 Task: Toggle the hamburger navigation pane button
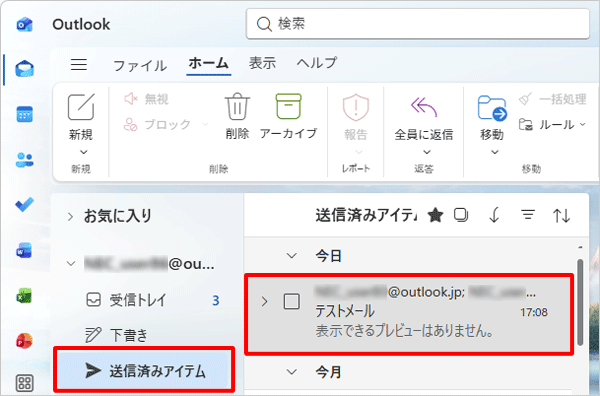tap(79, 64)
